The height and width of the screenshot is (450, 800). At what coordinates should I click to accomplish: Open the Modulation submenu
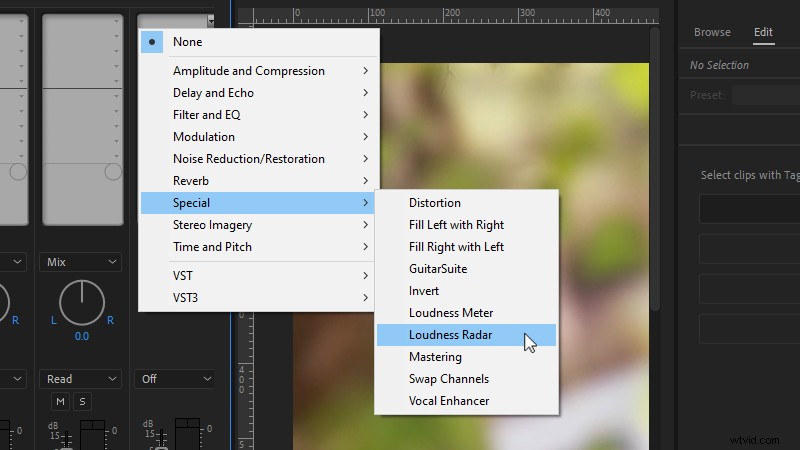coord(259,137)
